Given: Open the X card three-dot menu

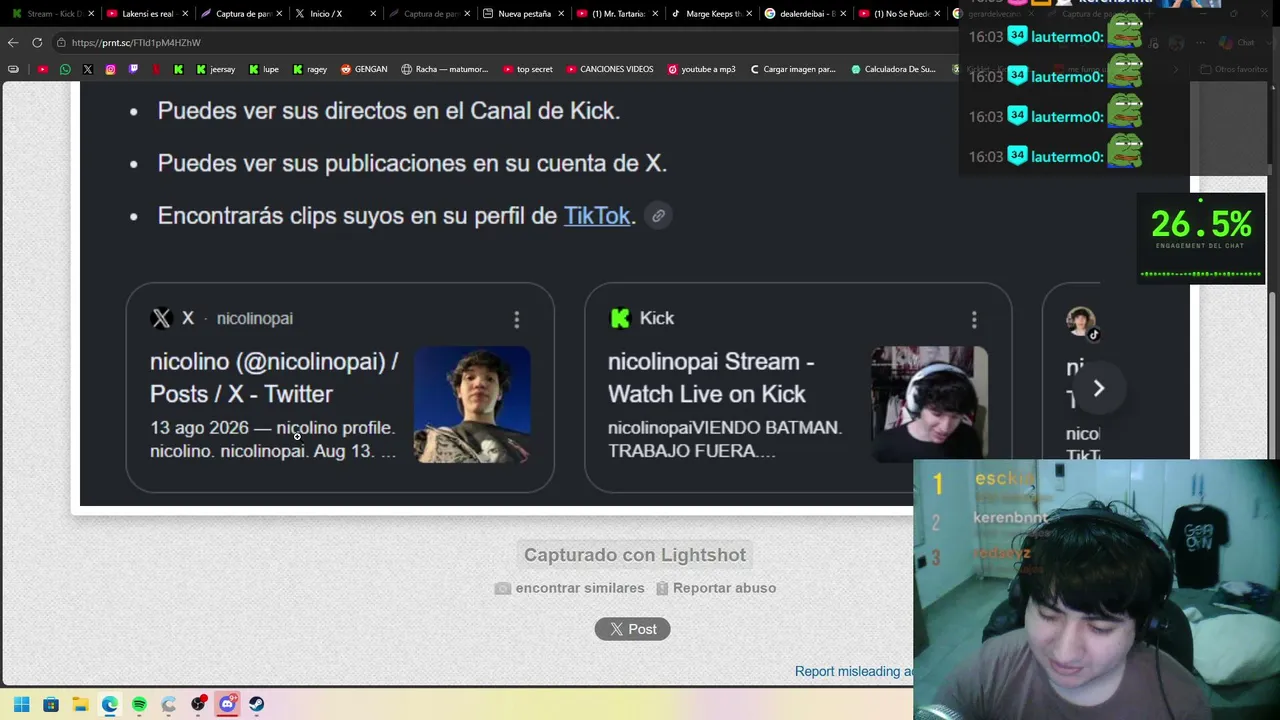Looking at the screenshot, I should click(x=517, y=319).
